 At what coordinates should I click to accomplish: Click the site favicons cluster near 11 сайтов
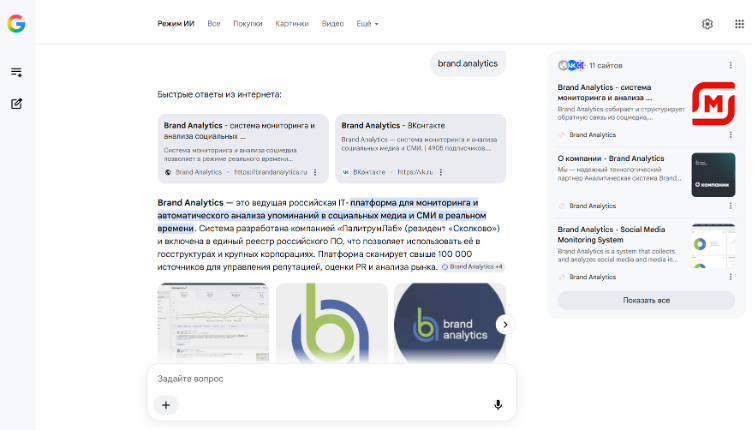(571, 65)
